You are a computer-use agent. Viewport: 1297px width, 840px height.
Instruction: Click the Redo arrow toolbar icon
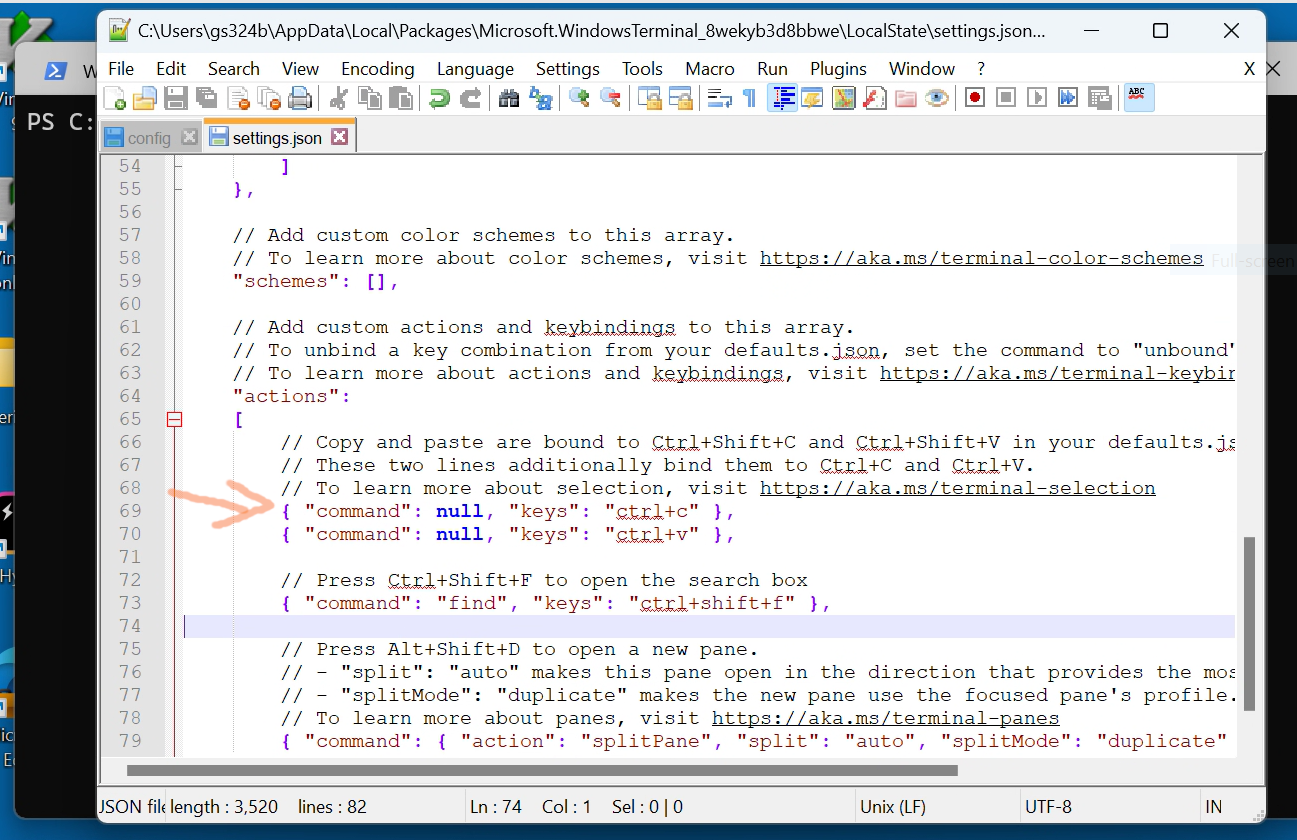tap(470, 98)
